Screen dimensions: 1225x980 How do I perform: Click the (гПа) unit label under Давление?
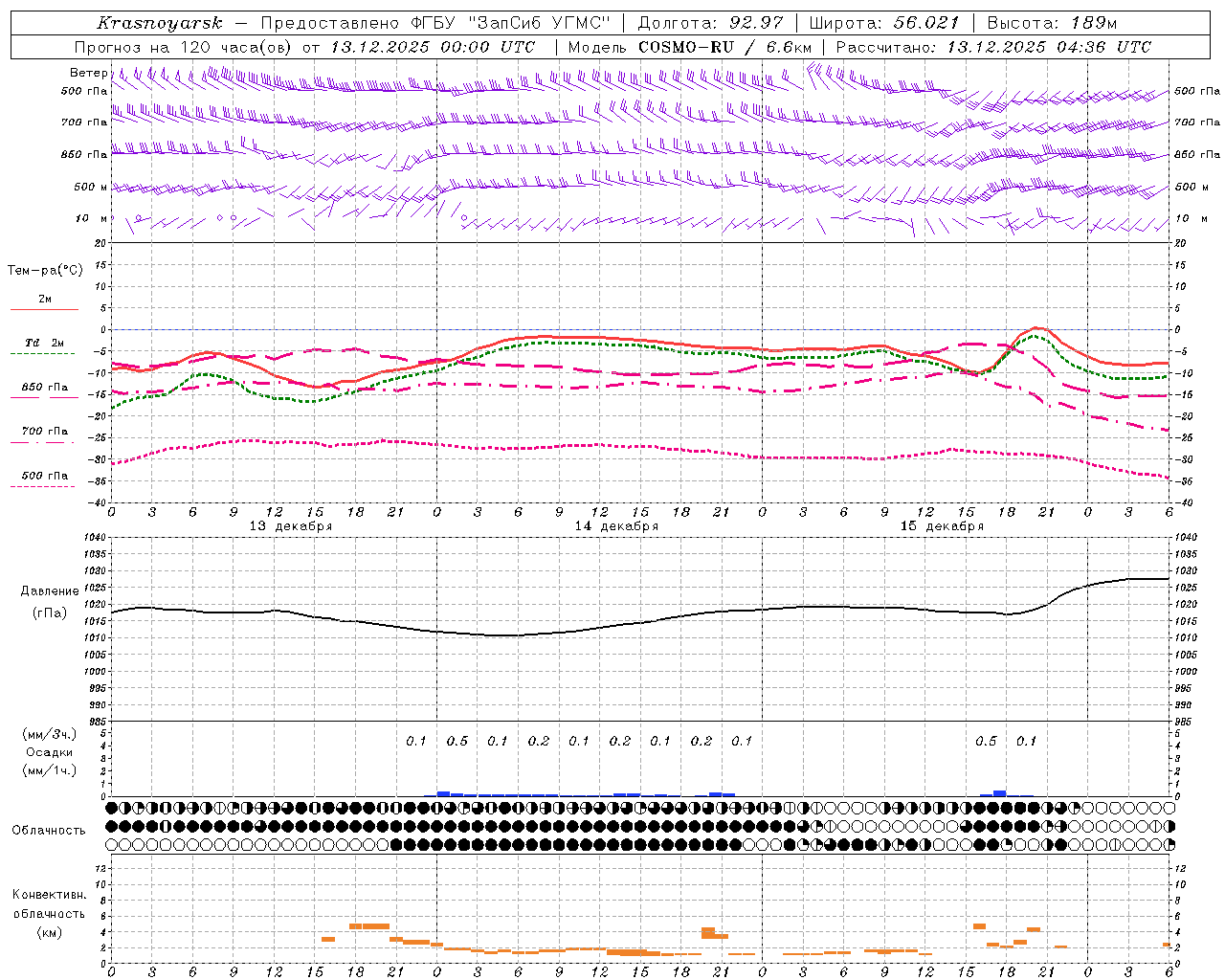click(x=50, y=612)
